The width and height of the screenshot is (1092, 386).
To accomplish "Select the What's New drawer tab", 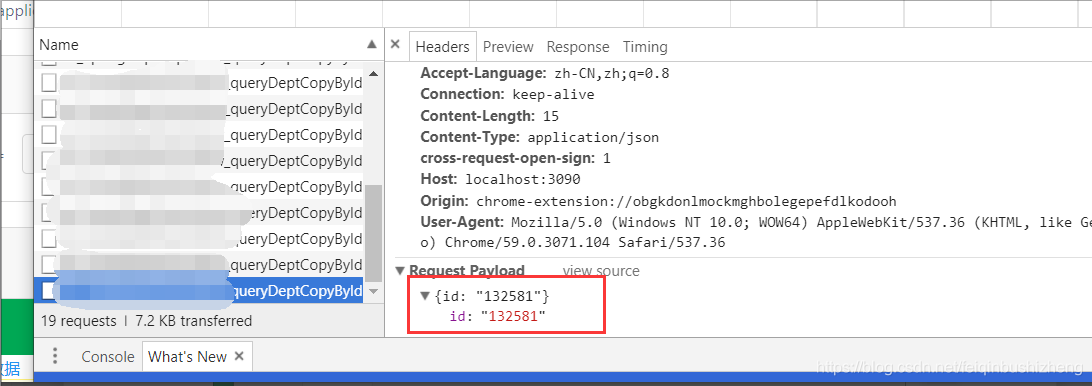I will tap(187, 357).
